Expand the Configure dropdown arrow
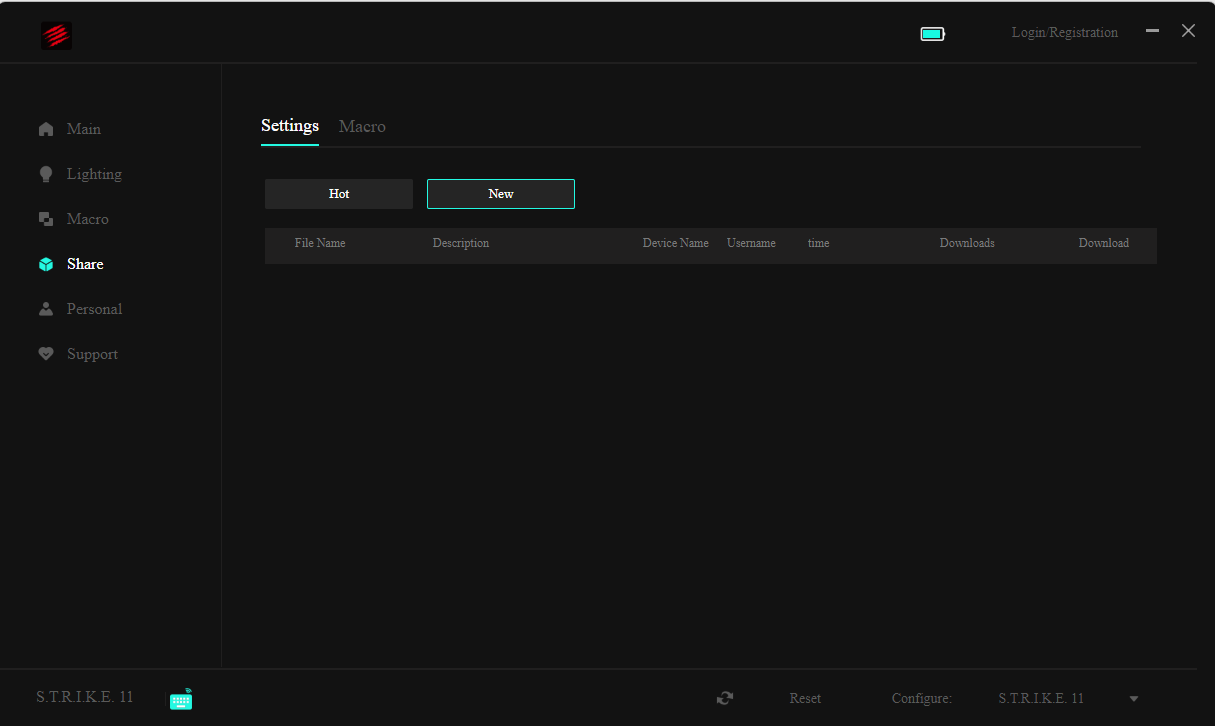Viewport: 1215px width, 726px height. (1134, 699)
